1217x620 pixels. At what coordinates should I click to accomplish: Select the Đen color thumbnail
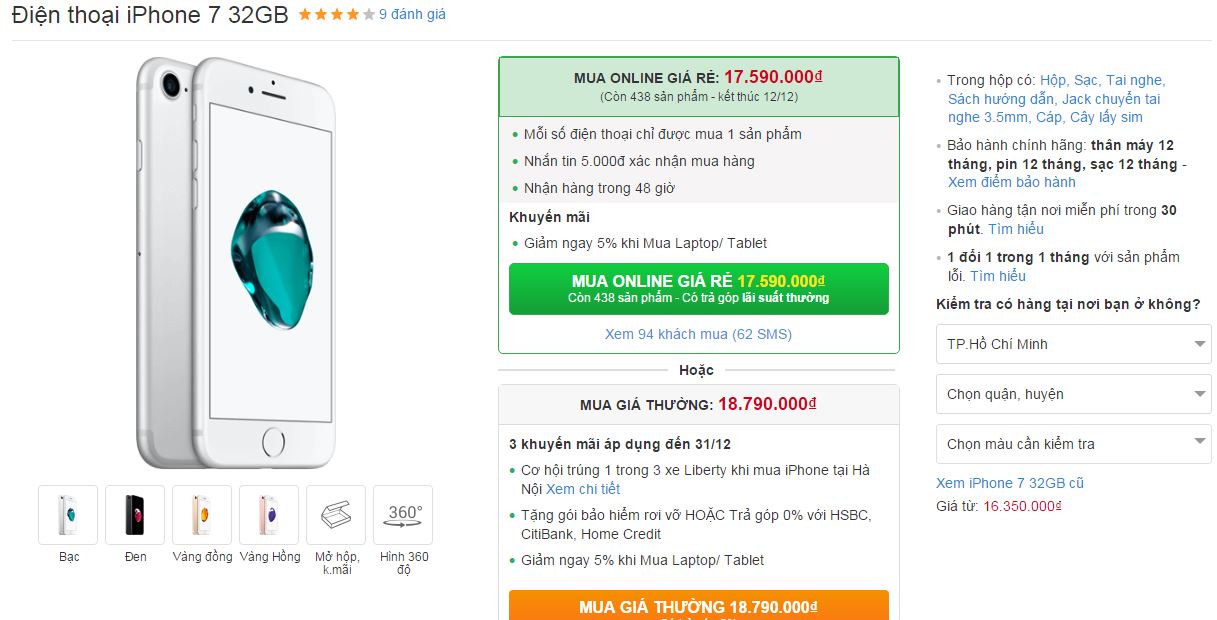134,513
